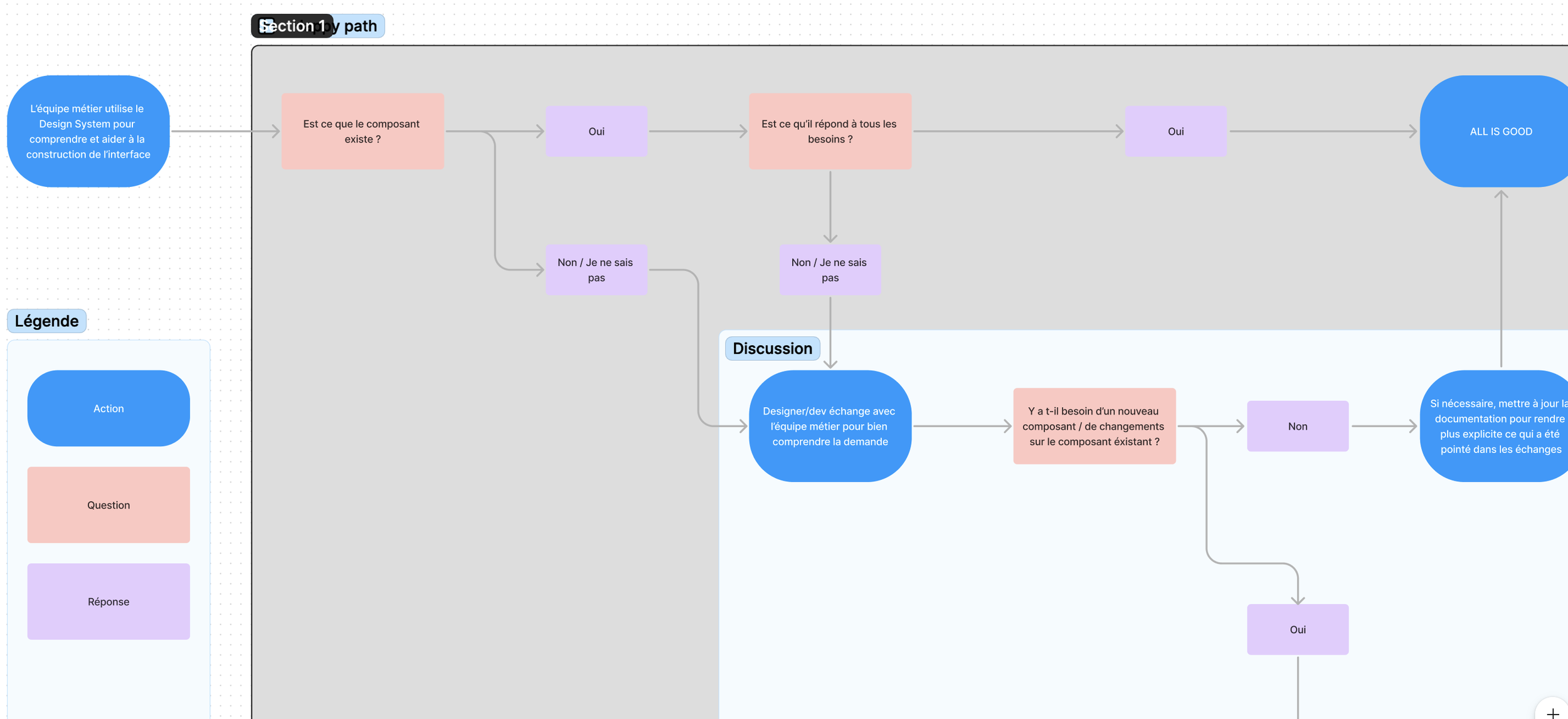
Task: Select 'Est ce que le composant existe ?' box
Action: (x=363, y=131)
